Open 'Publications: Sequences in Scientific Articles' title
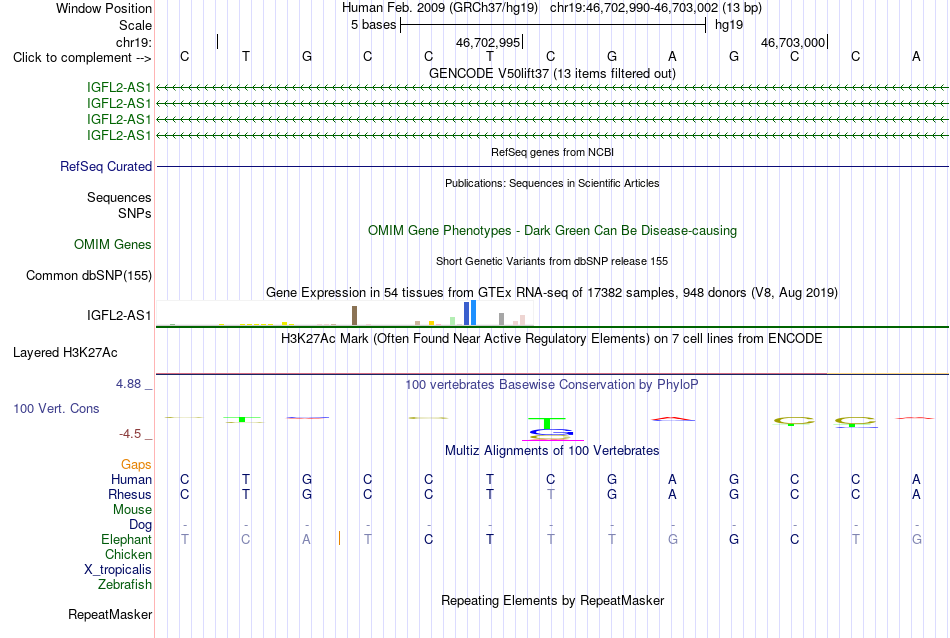This screenshot has width=950, height=638. [552, 183]
